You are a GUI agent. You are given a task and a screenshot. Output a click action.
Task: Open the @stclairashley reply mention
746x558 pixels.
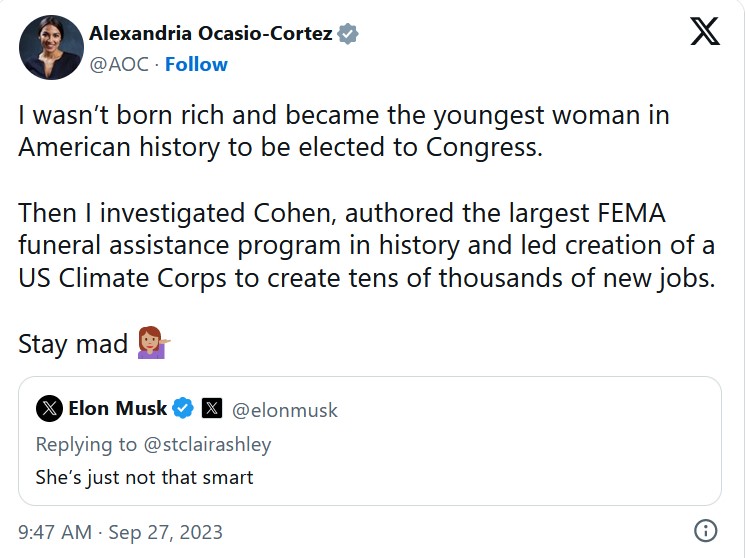click(x=207, y=444)
